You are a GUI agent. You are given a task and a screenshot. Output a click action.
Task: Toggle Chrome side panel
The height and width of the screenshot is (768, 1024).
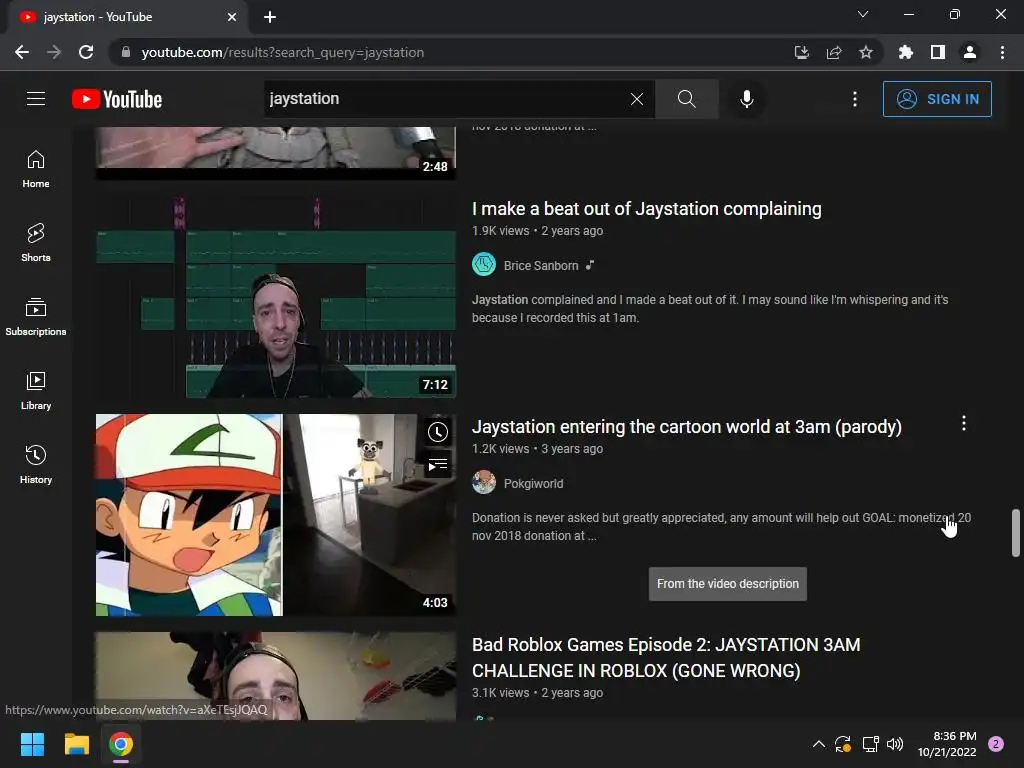pyautogui.click(x=938, y=52)
